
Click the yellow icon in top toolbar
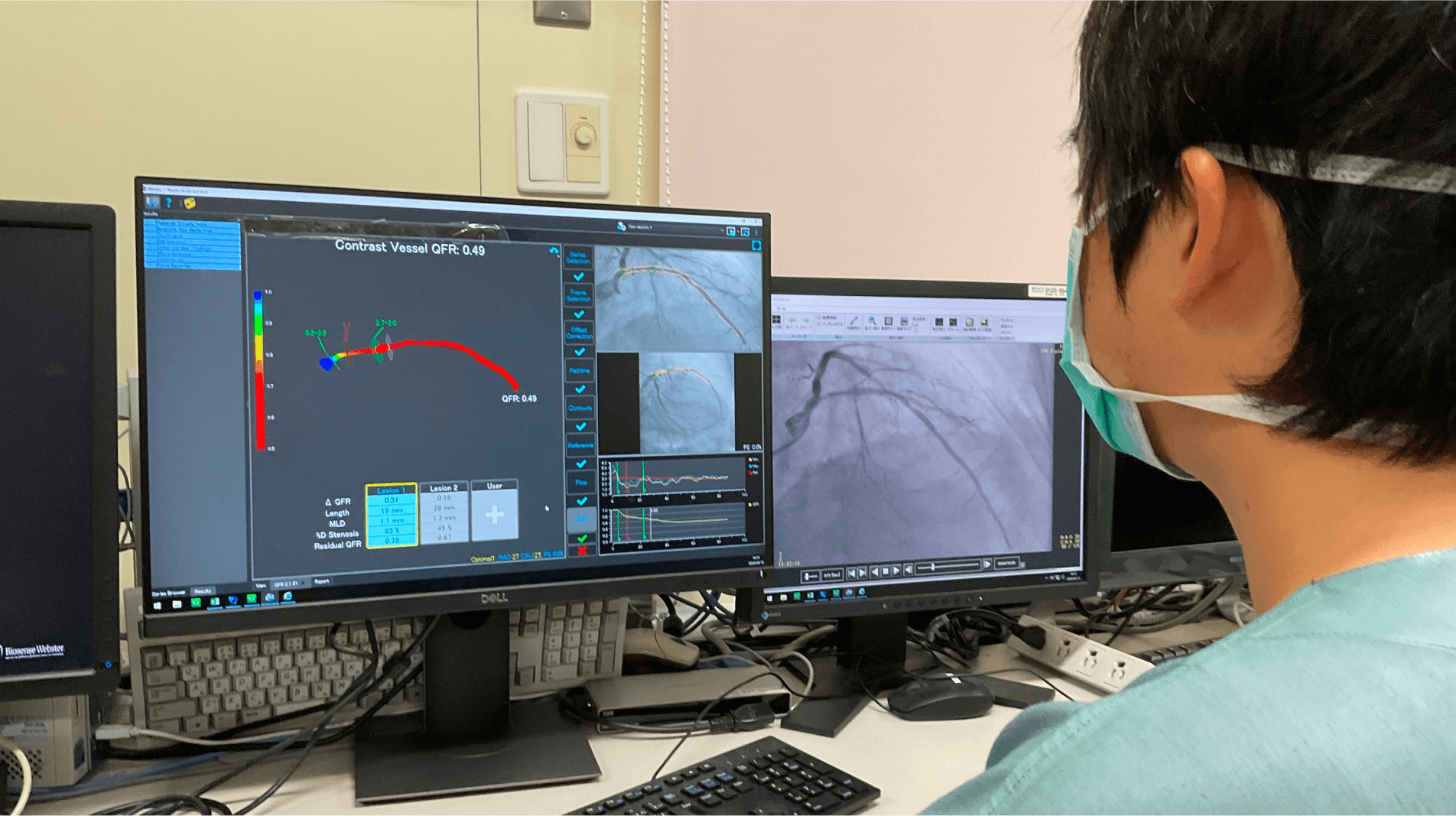(189, 203)
